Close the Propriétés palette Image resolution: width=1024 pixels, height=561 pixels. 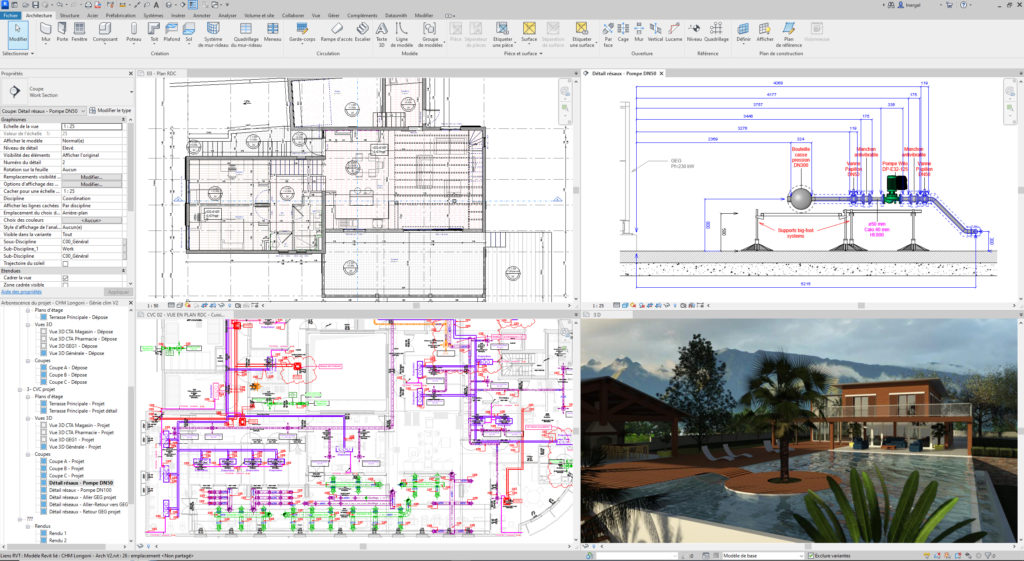coord(131,74)
